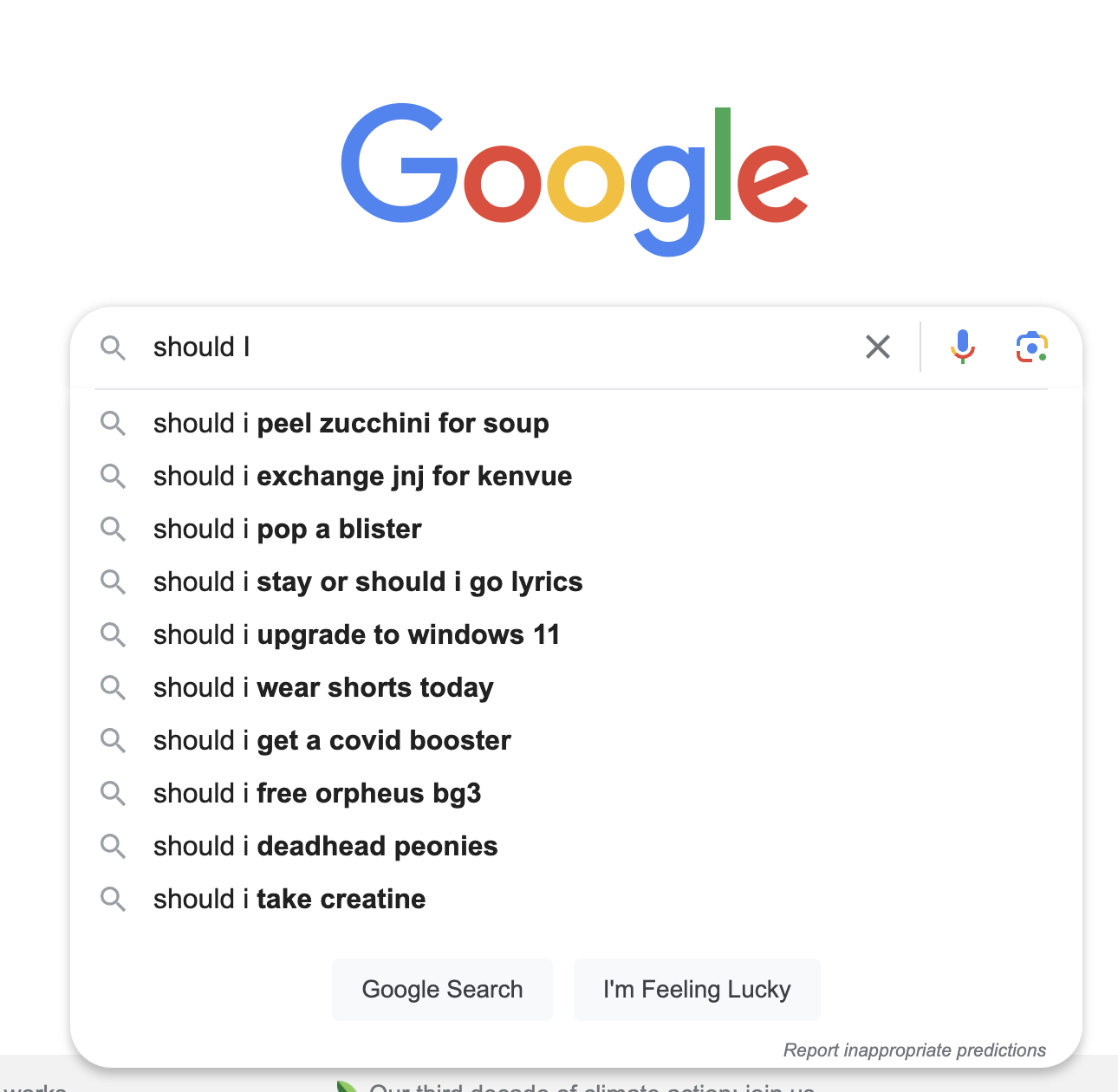Click the clear search X icon
Screen dimensions: 1118x1092
click(878, 348)
